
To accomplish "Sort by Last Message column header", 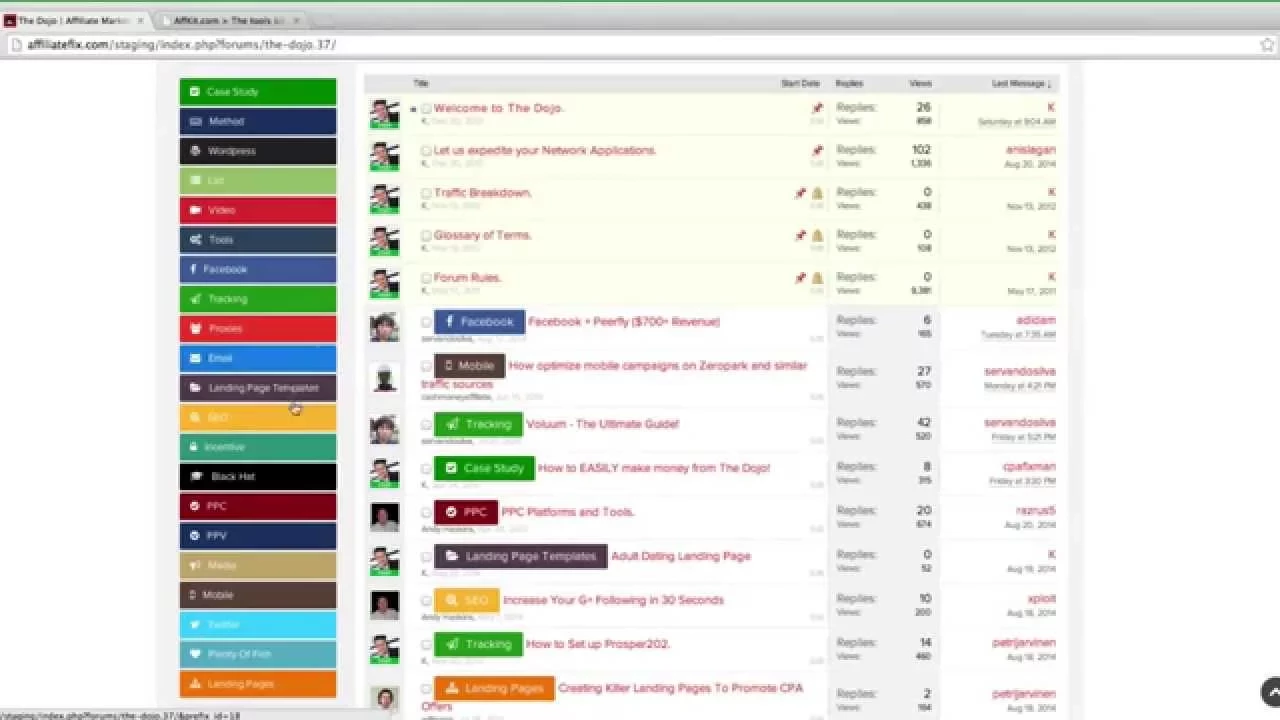I will point(1019,84).
